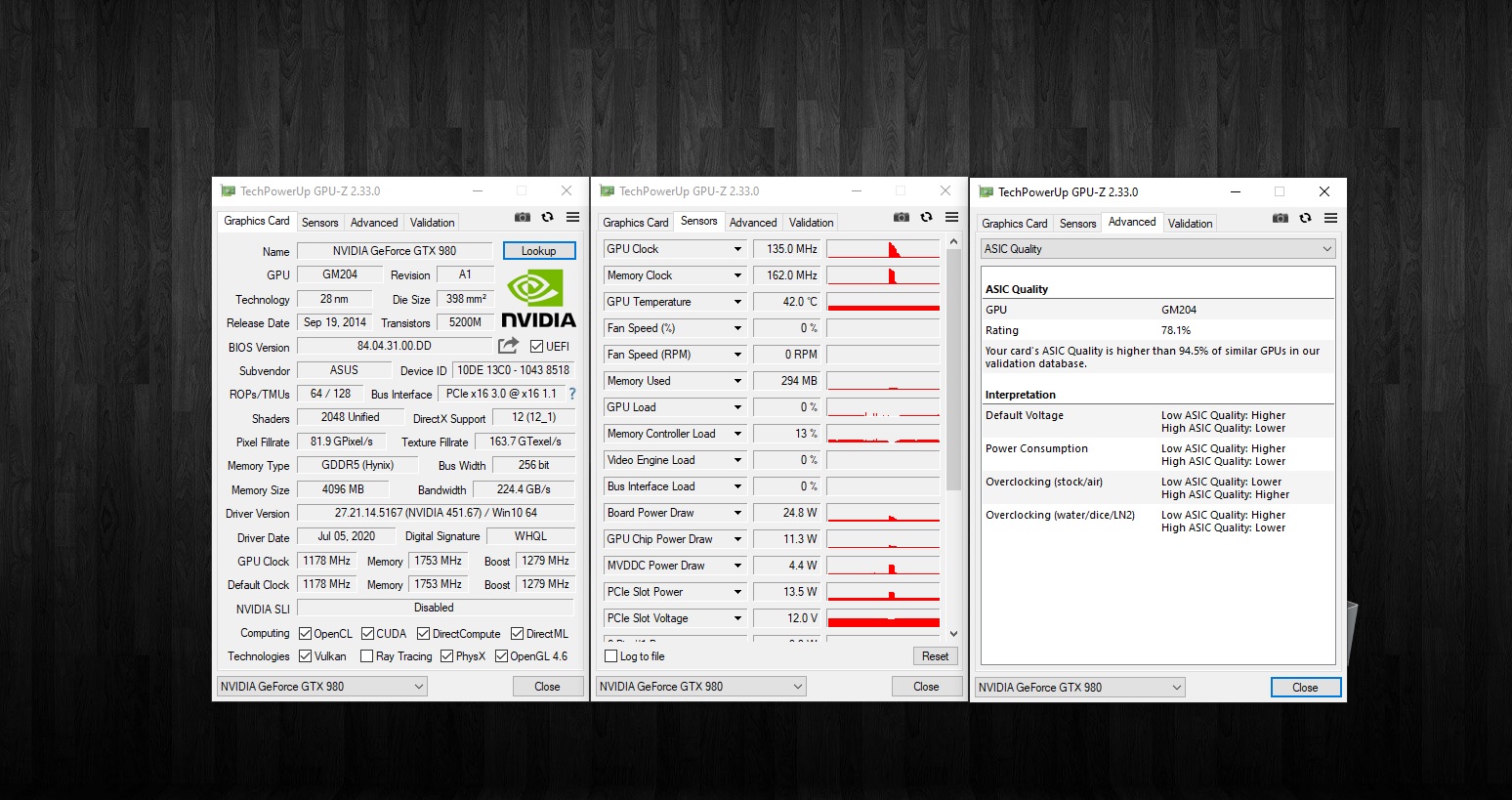Open hamburger menu in the Sensors window
The width and height of the screenshot is (1512, 800).
pos(951,217)
